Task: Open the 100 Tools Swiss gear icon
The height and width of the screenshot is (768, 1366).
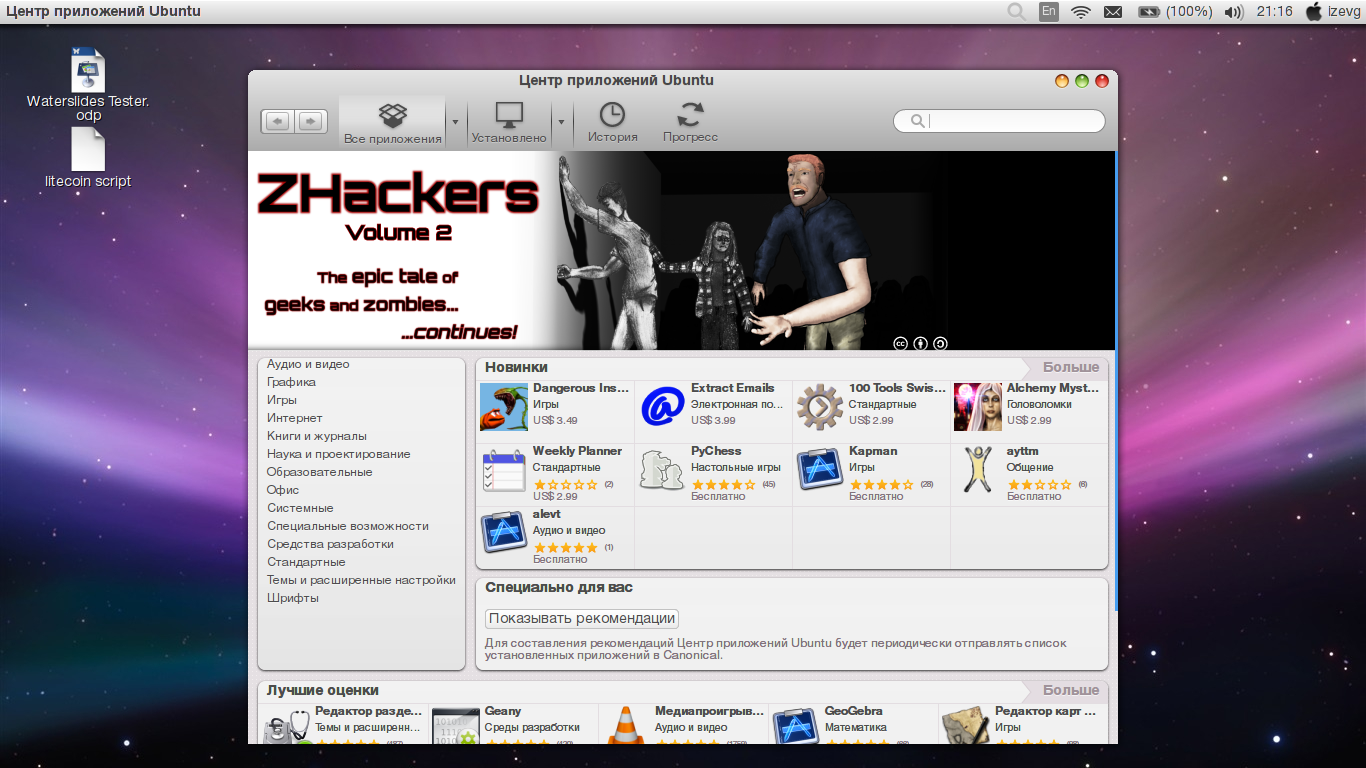Action: (820, 407)
